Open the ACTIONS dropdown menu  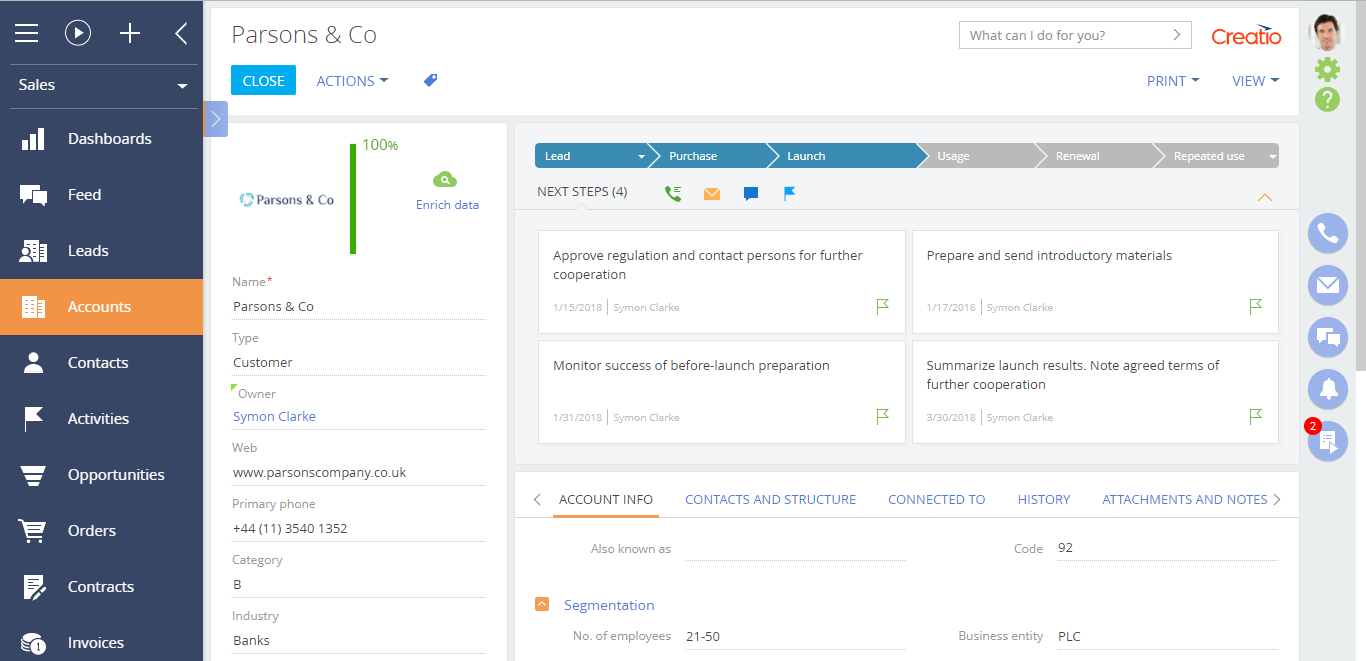tap(352, 81)
